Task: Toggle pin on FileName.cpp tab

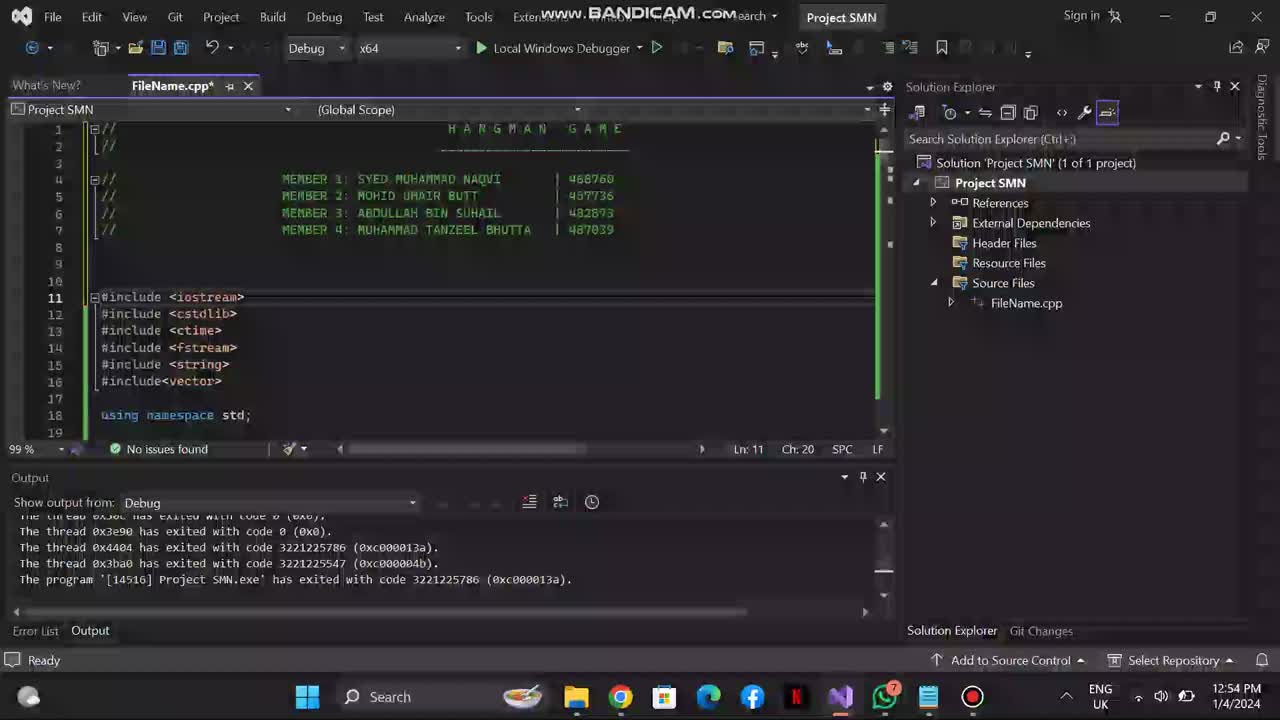Action: pos(229,86)
